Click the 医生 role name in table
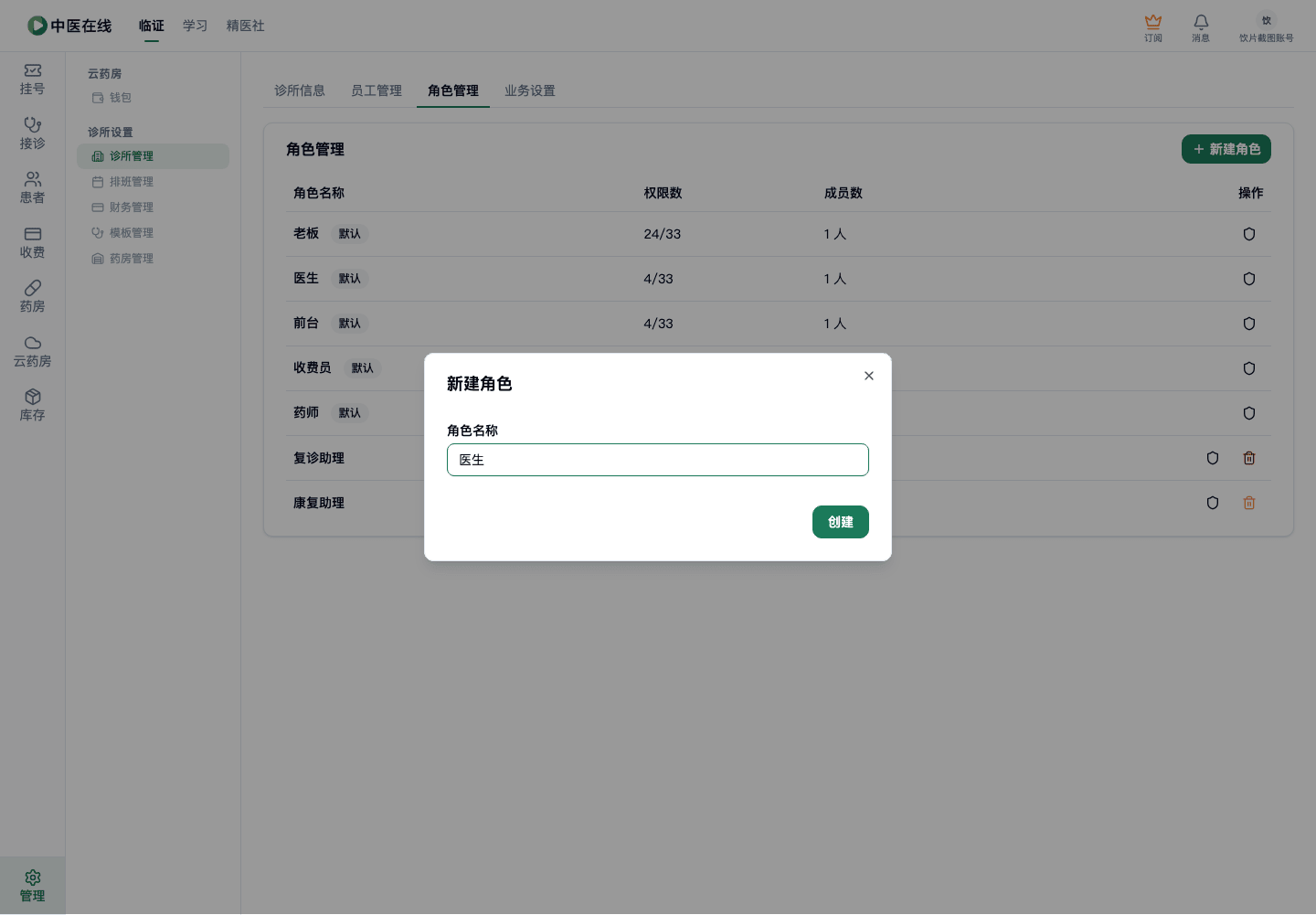 click(x=306, y=279)
